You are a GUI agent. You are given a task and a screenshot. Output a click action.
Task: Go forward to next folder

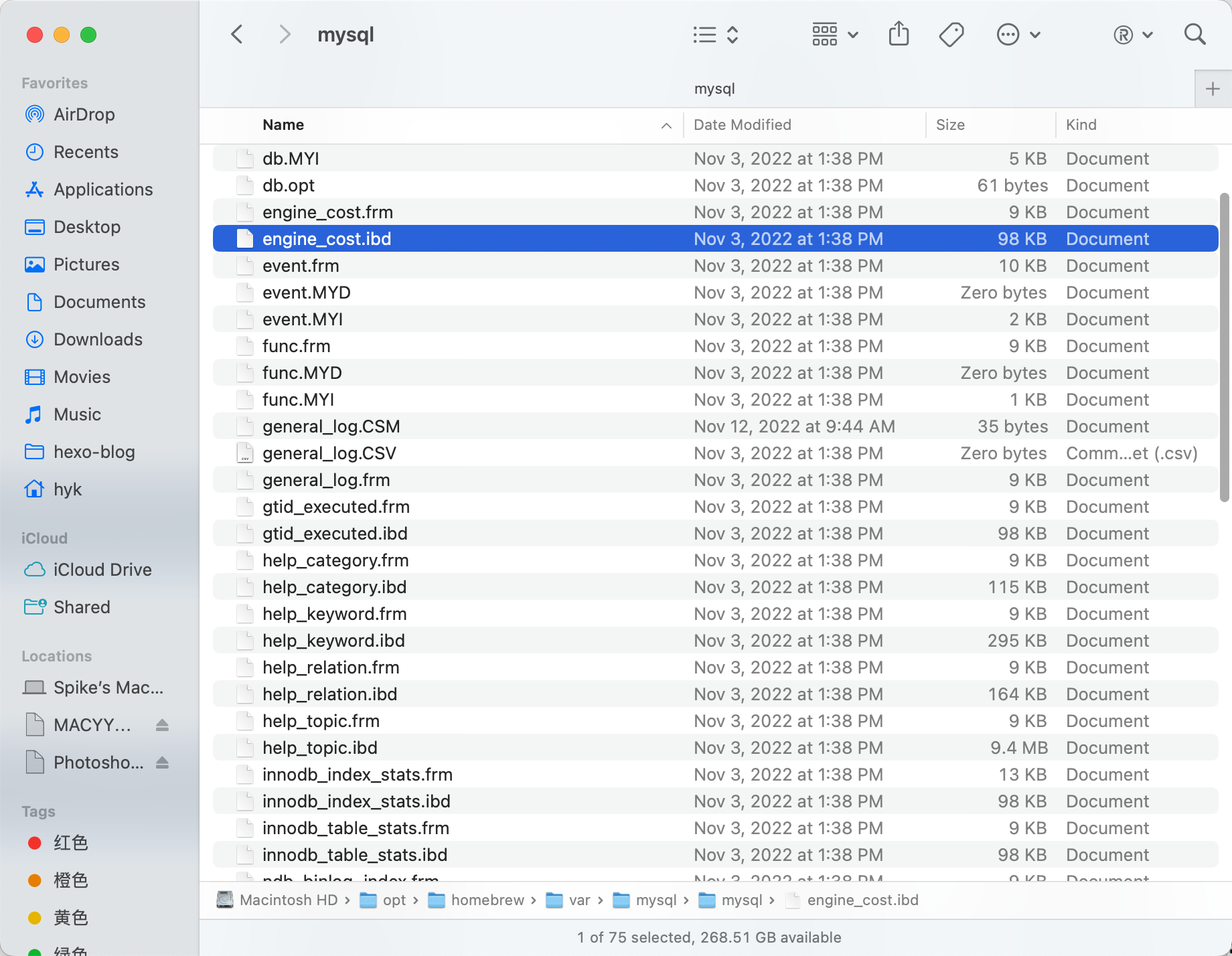285,34
